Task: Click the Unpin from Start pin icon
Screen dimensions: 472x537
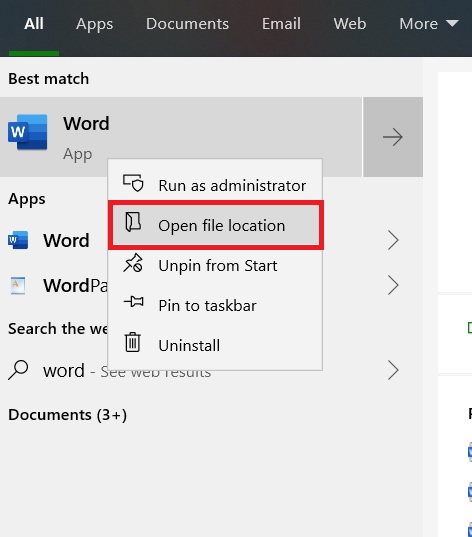Action: 133,263
